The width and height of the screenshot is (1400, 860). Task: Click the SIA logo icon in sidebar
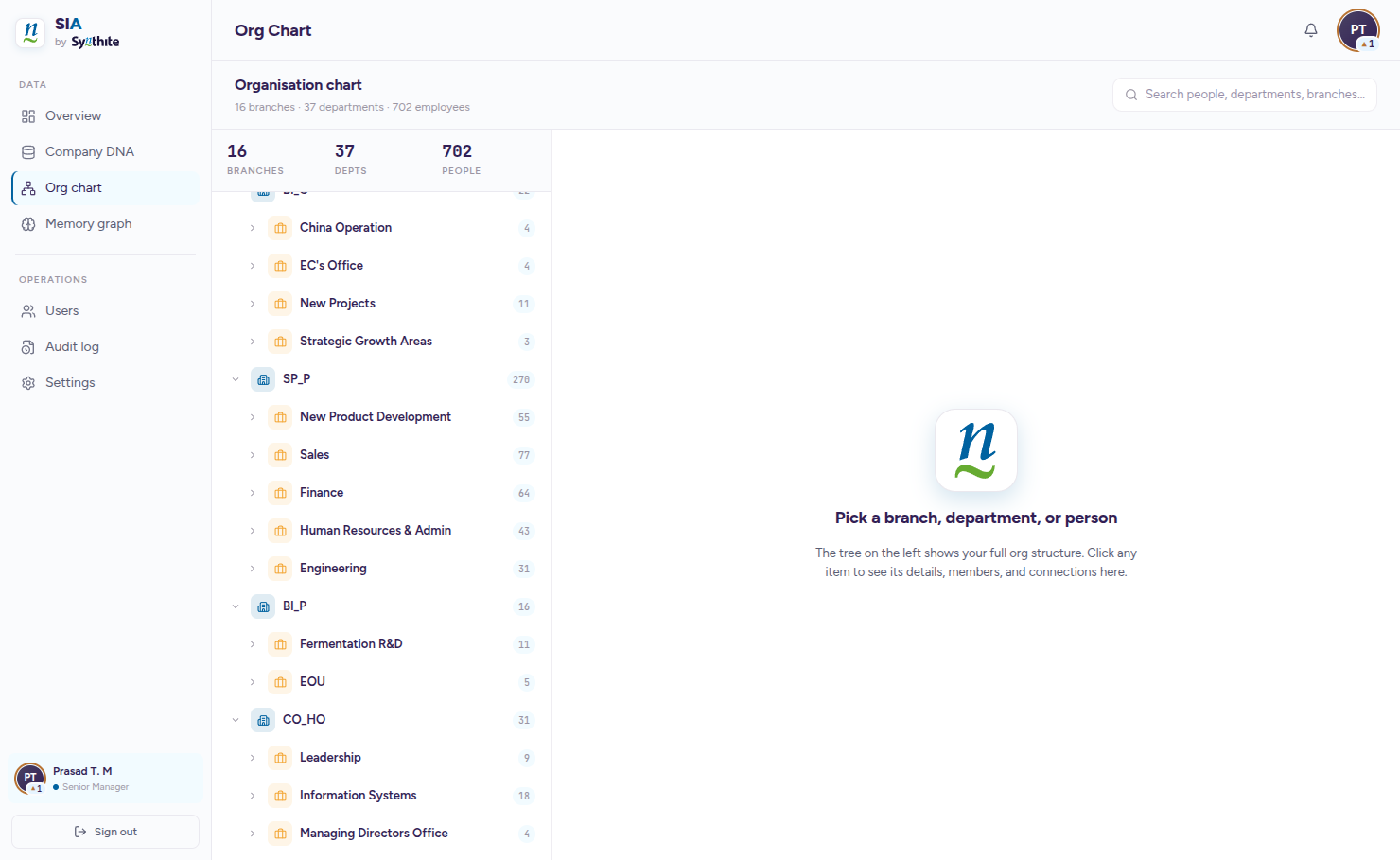point(30,32)
